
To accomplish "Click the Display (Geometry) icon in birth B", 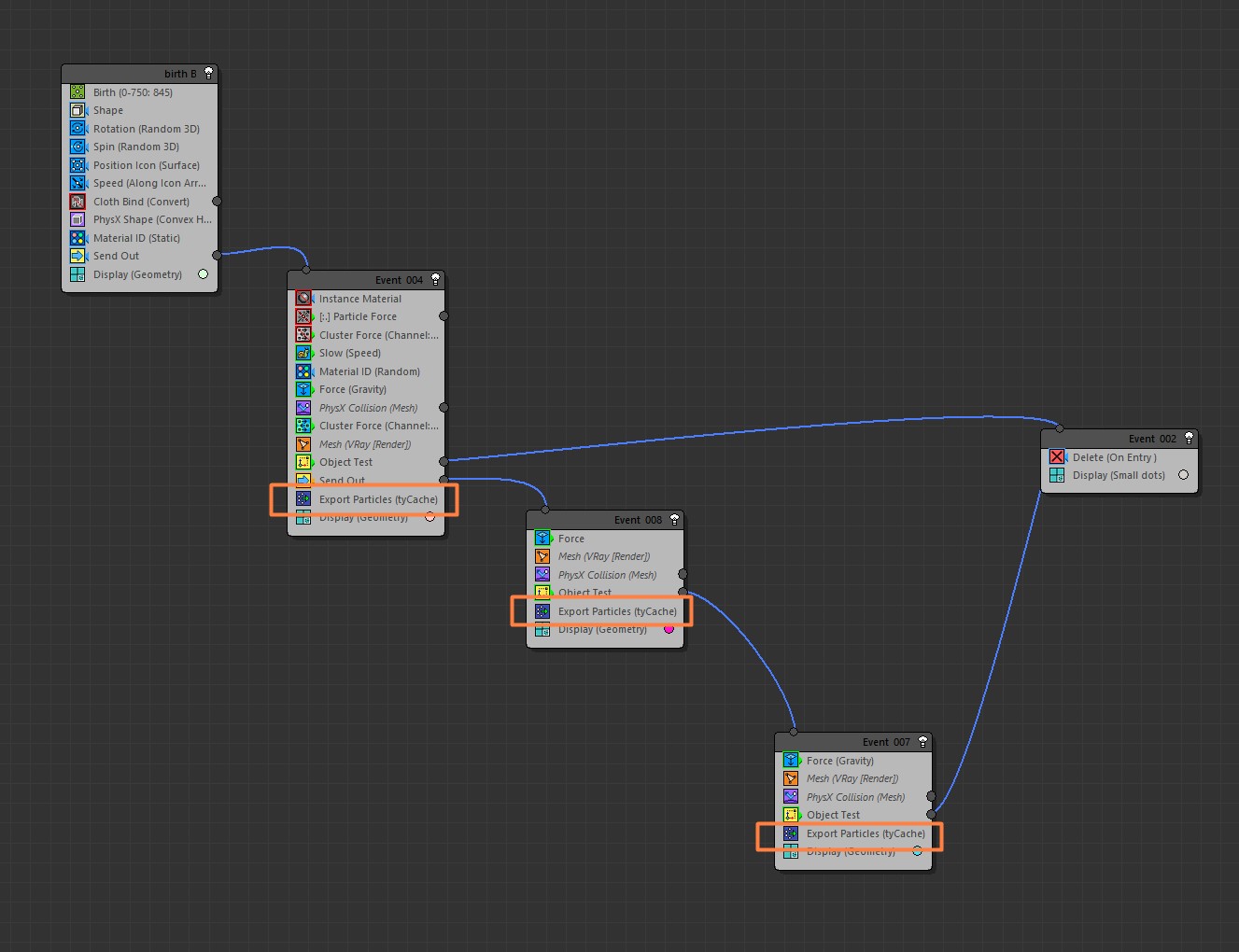I will coord(77,274).
